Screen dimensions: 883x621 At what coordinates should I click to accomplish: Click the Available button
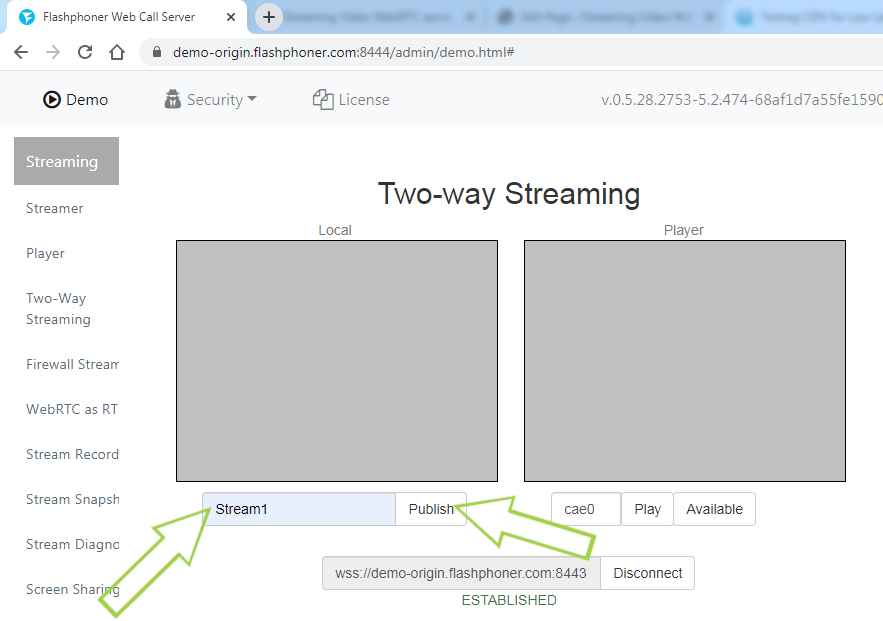714,509
